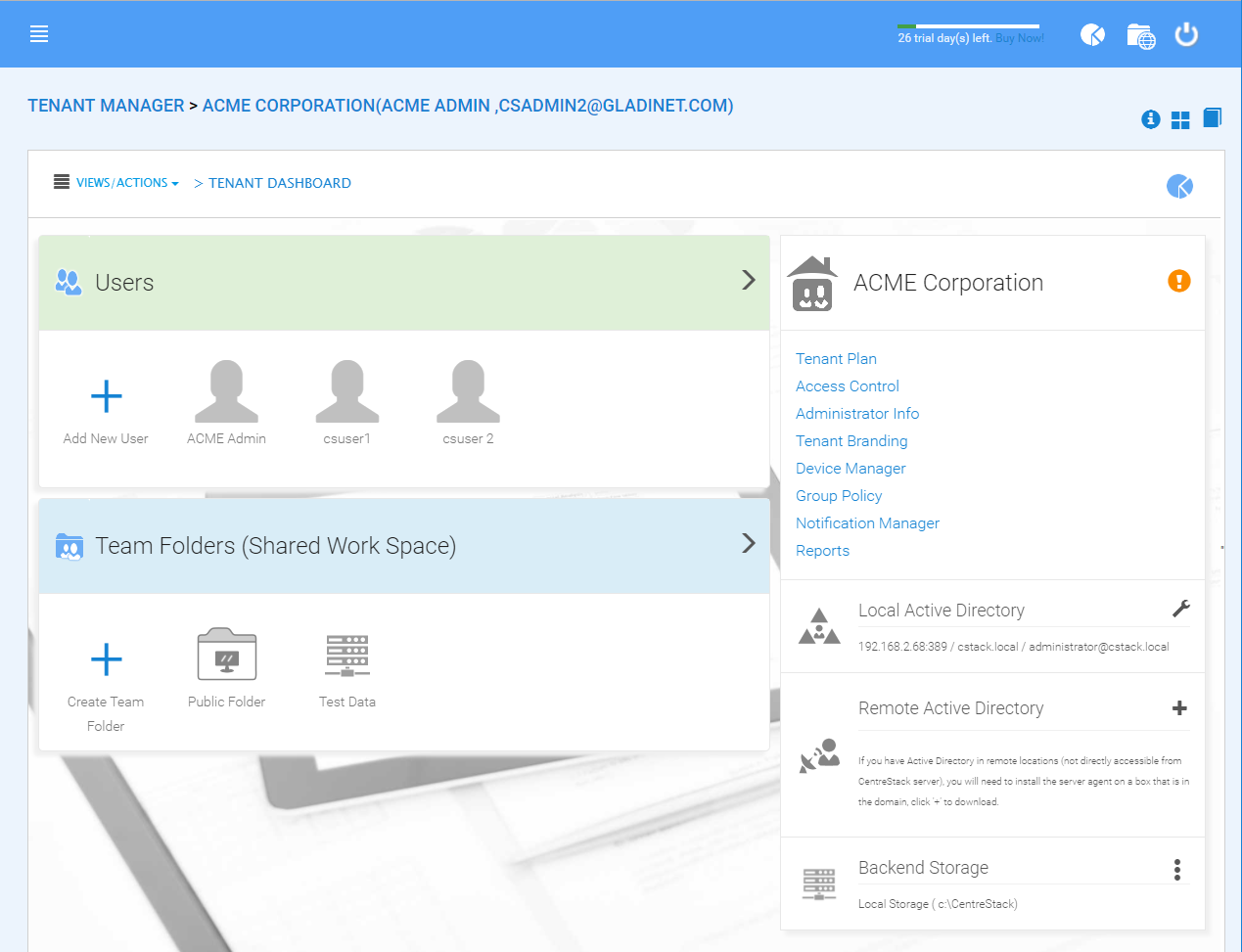Click the ACME Corporation tenant heading
Viewport: 1242px width, 952px height.
click(948, 283)
